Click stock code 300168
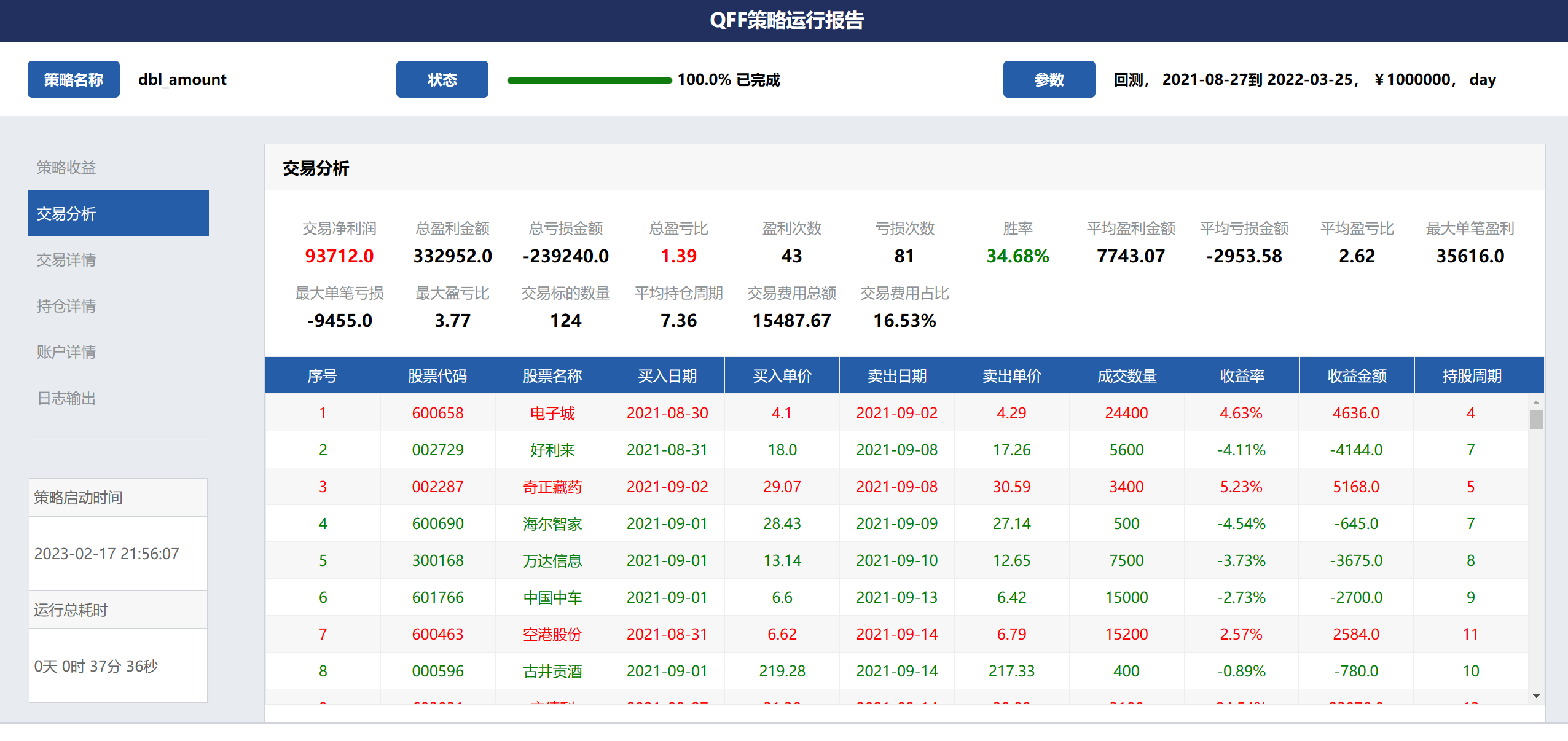The image size is (1568, 741). (437, 560)
